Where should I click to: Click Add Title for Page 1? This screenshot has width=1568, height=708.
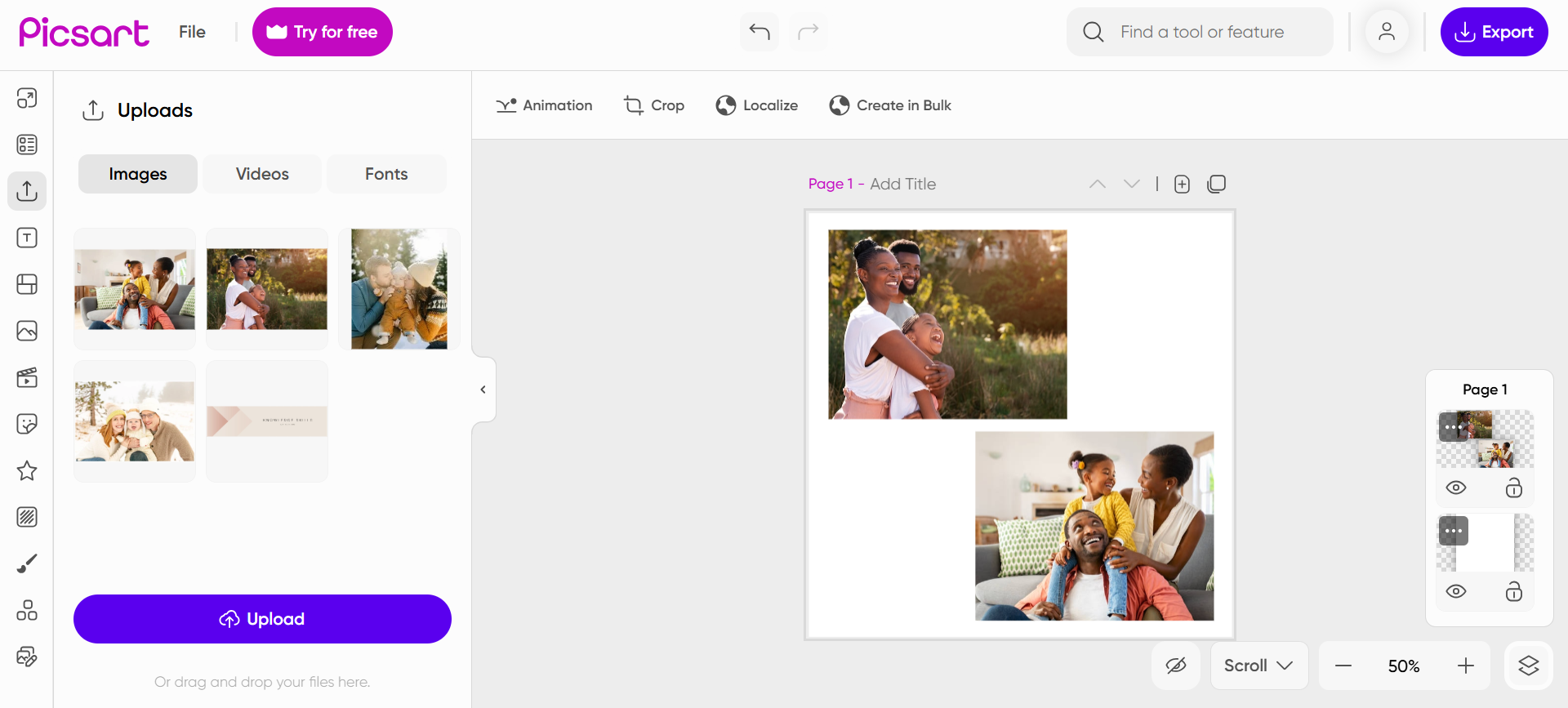click(x=903, y=184)
